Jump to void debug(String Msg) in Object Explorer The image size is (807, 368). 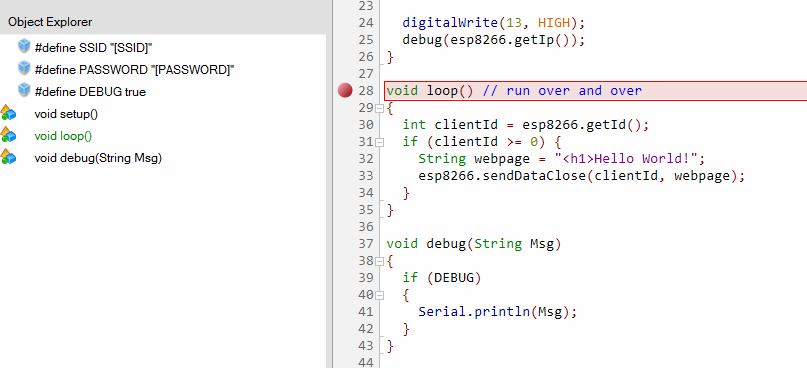tap(98, 158)
